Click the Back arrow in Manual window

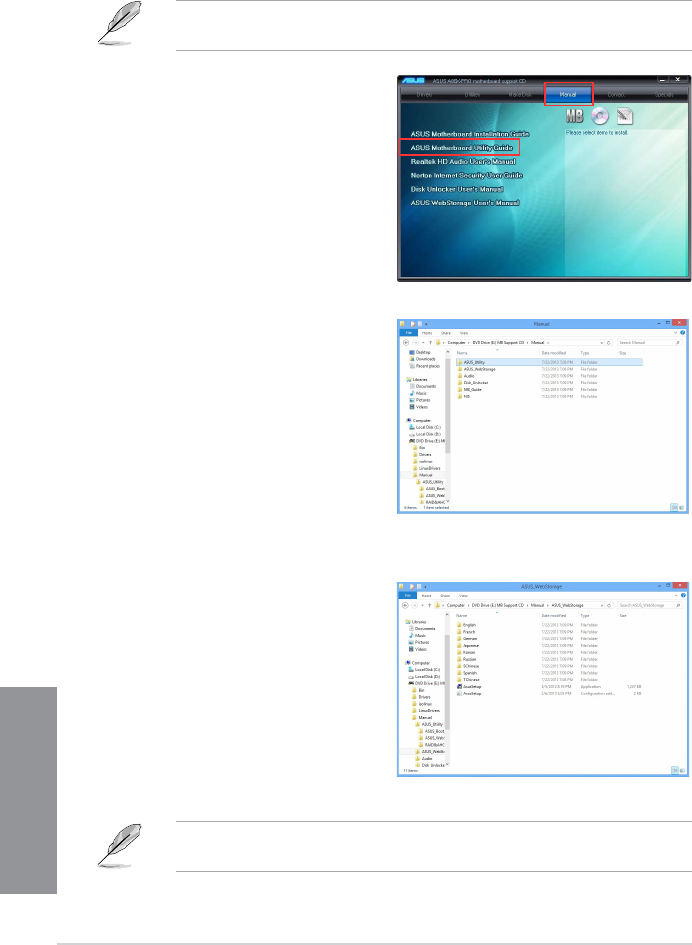[x=406, y=342]
